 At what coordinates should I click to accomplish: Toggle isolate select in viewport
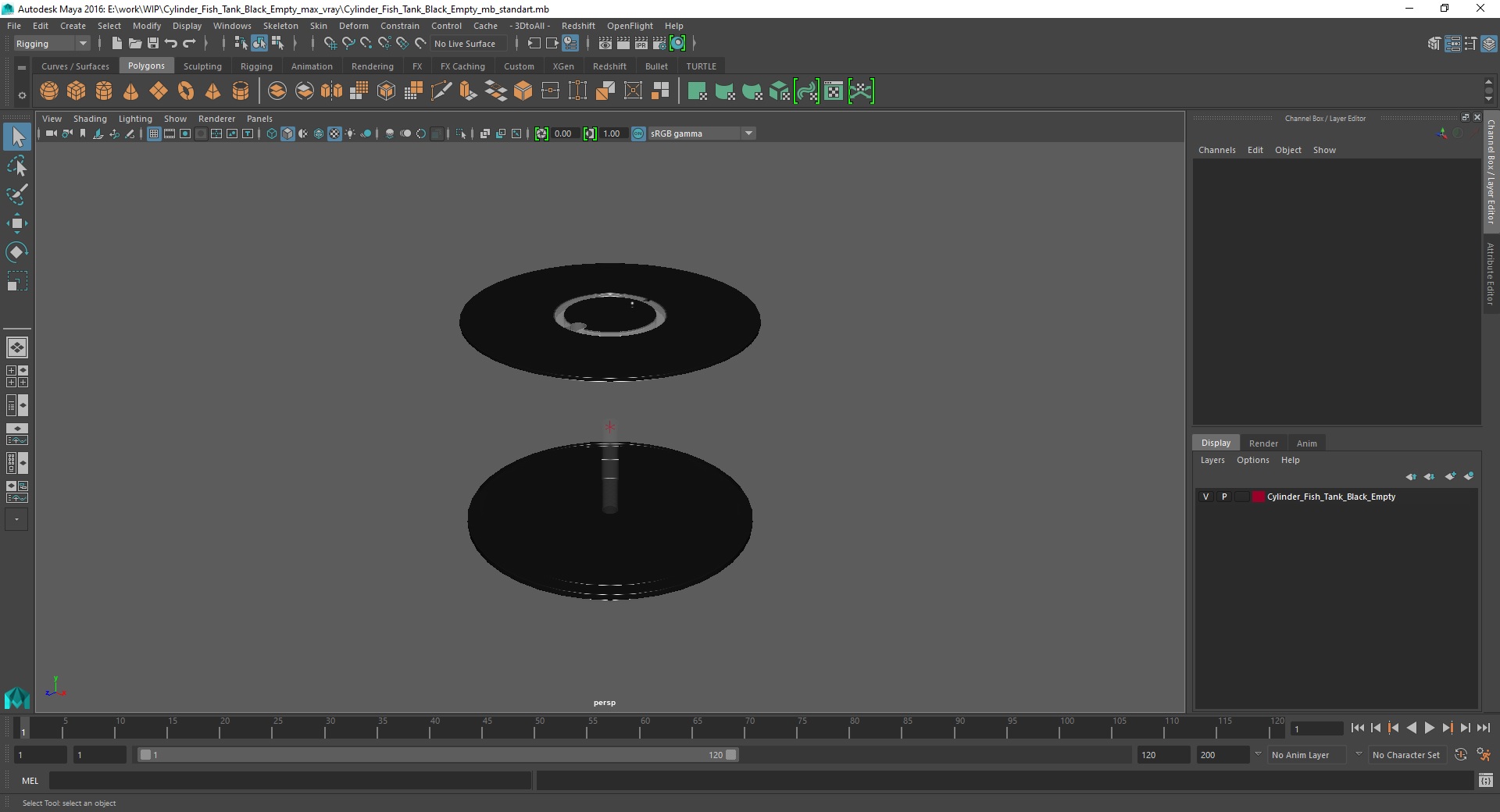click(x=461, y=134)
